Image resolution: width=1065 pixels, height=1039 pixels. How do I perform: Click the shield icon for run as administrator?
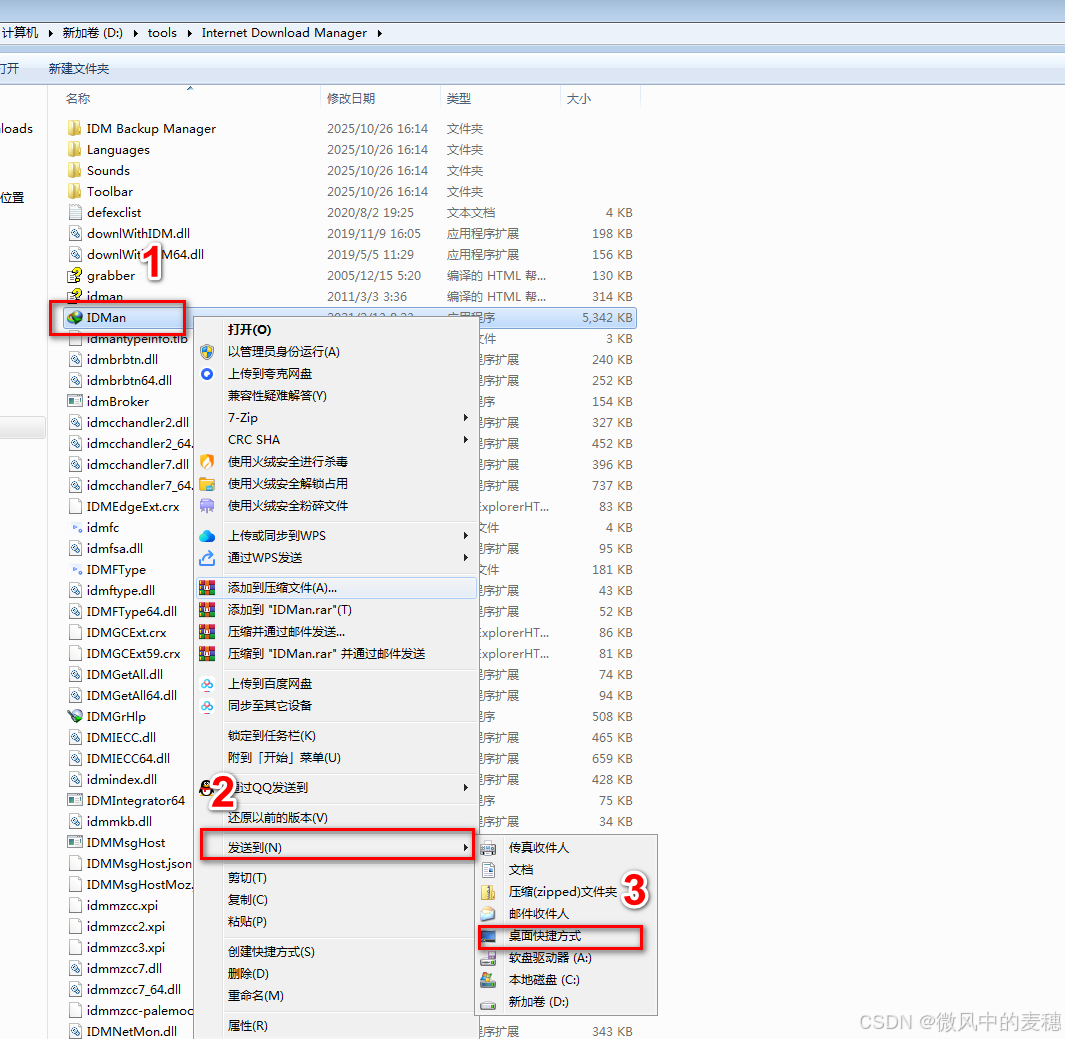pos(207,352)
